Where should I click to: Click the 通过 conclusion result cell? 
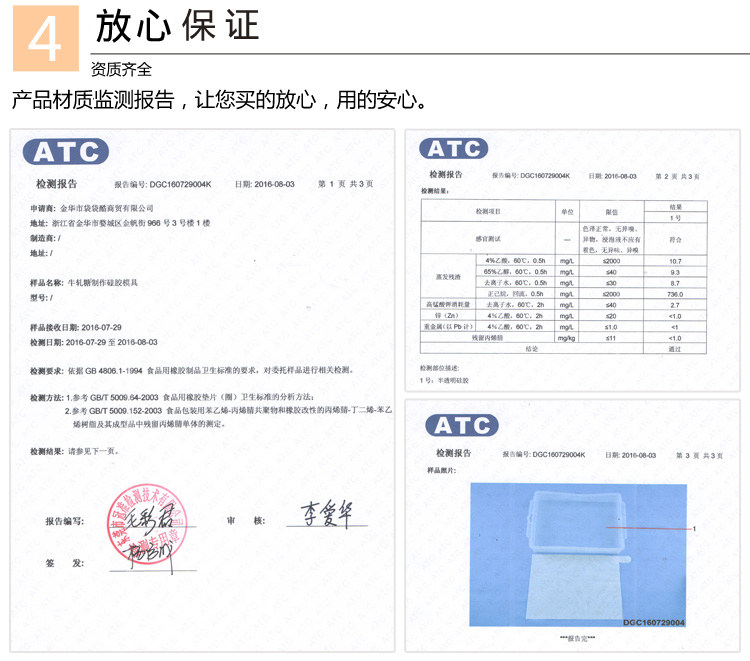(675, 350)
